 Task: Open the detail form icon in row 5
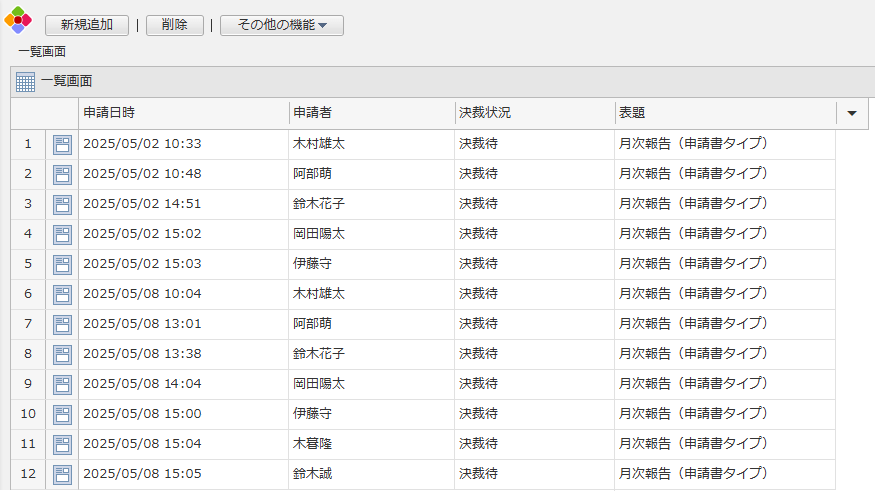point(62,264)
